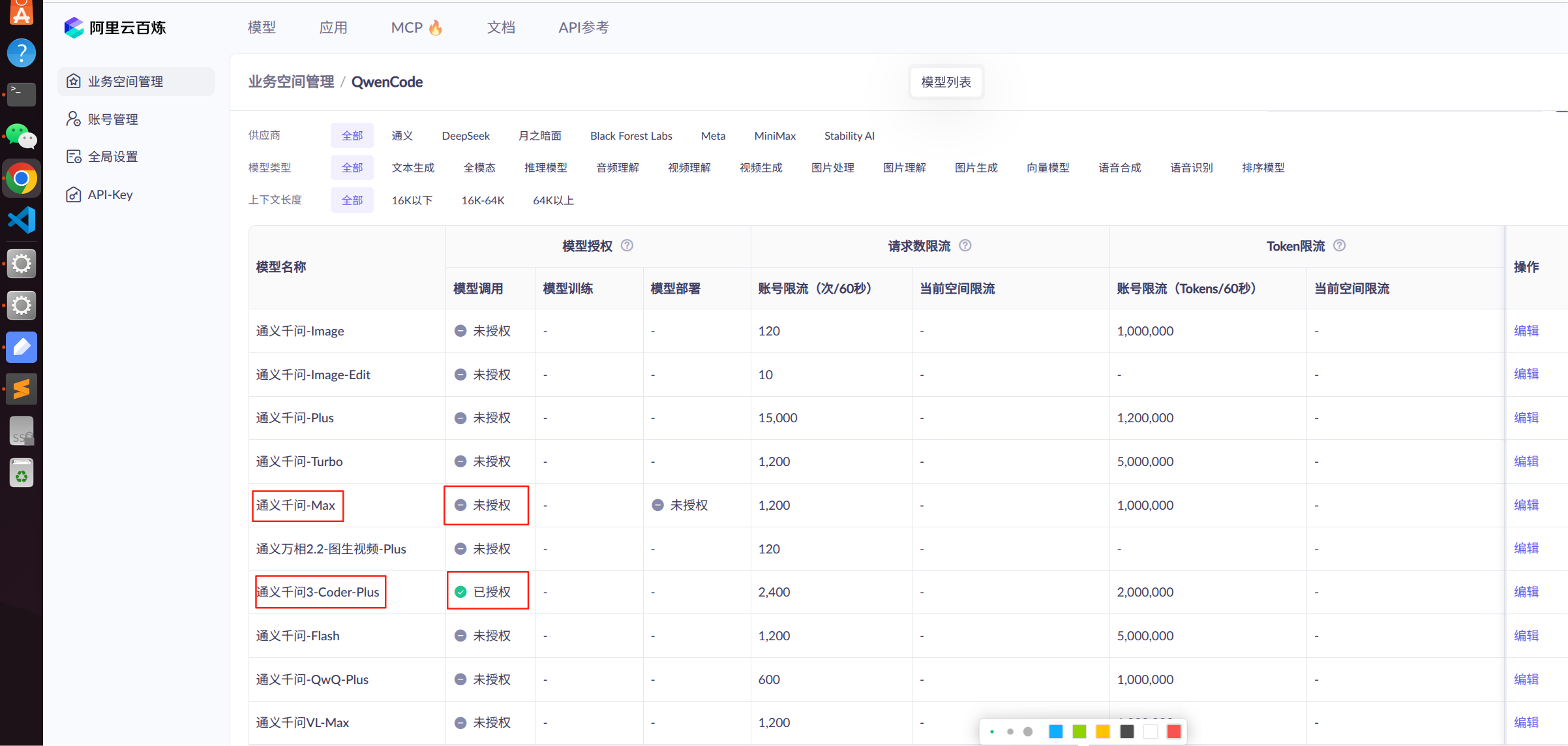
Task: Select the largest gray stroke-size dot
Action: (x=1028, y=732)
